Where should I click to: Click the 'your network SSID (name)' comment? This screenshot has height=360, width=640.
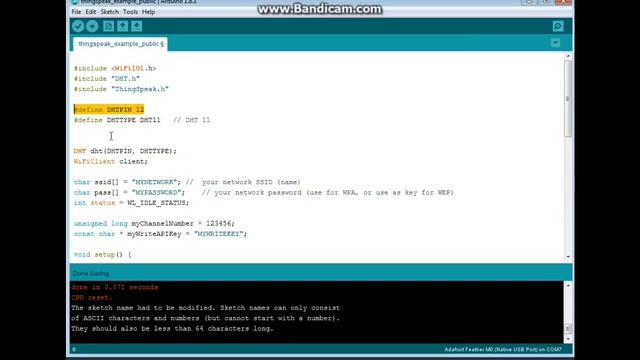pos(251,182)
